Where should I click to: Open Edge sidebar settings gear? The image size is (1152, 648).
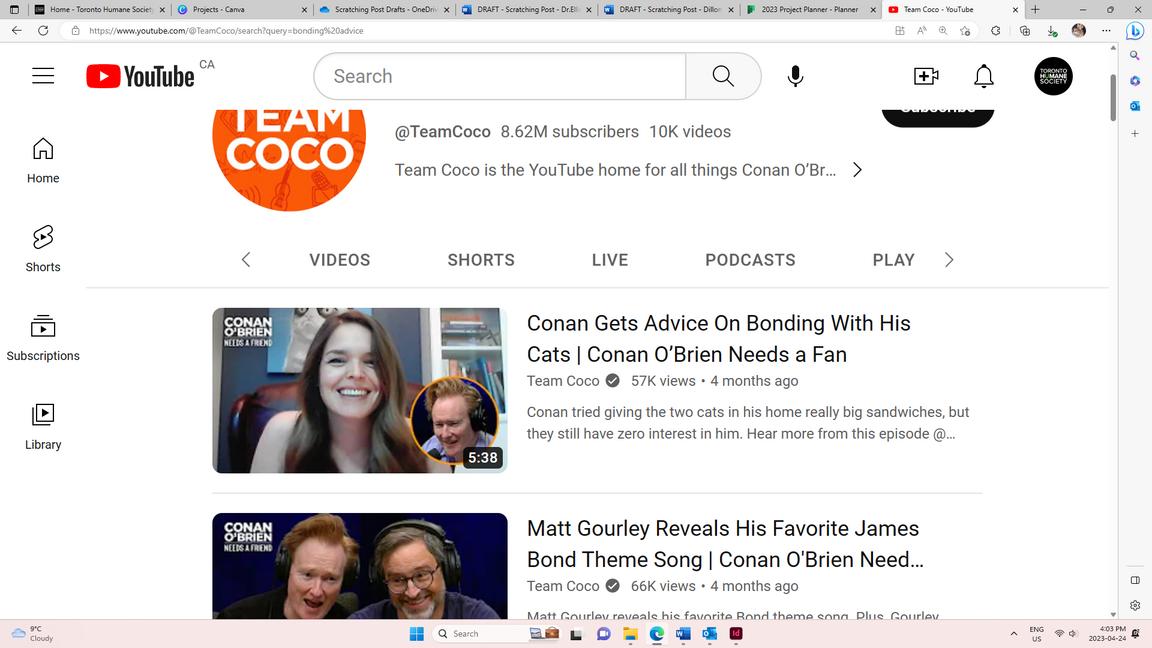[x=1135, y=605]
